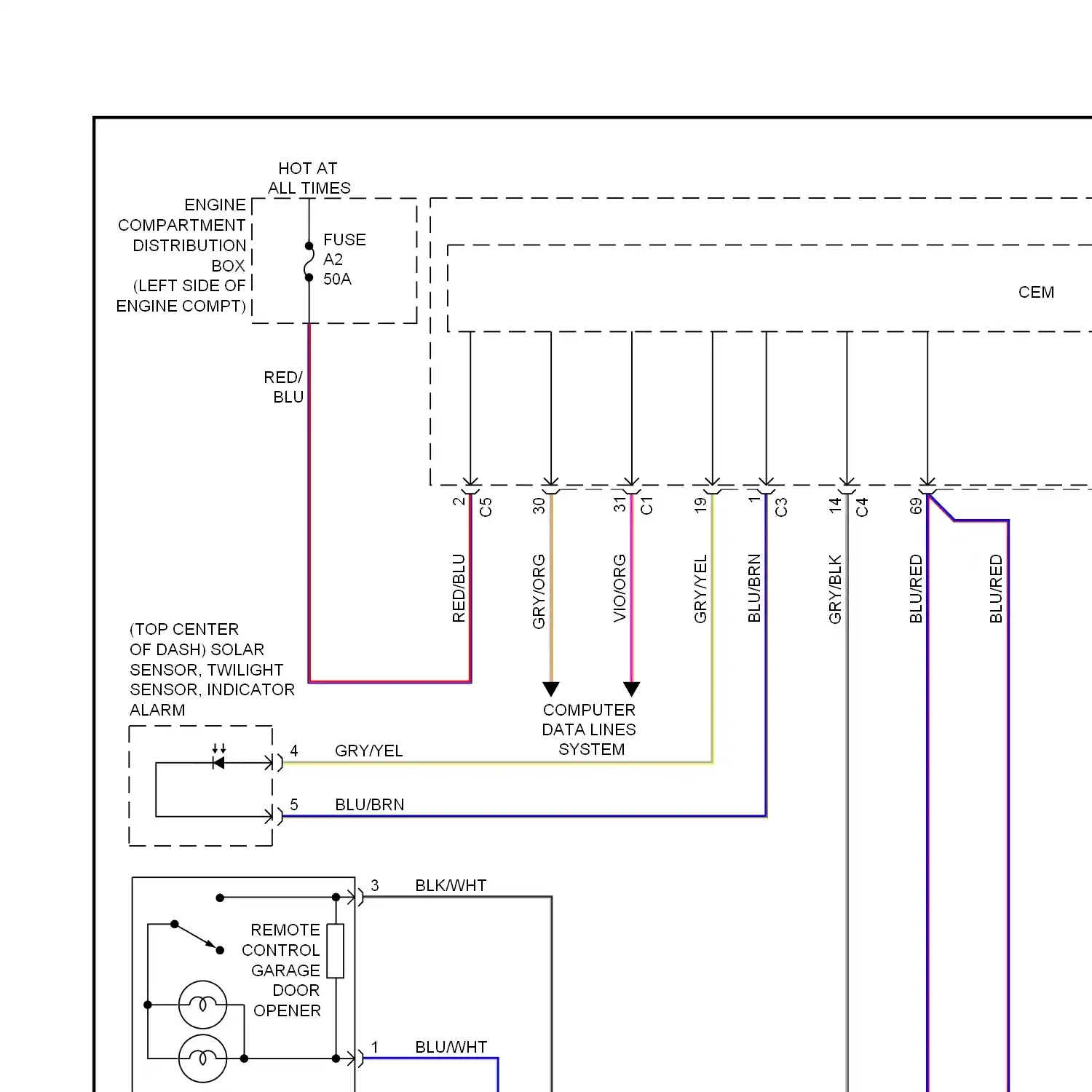Select garage opener pin number 3
This screenshot has width=1092, height=1092.
click(375, 885)
